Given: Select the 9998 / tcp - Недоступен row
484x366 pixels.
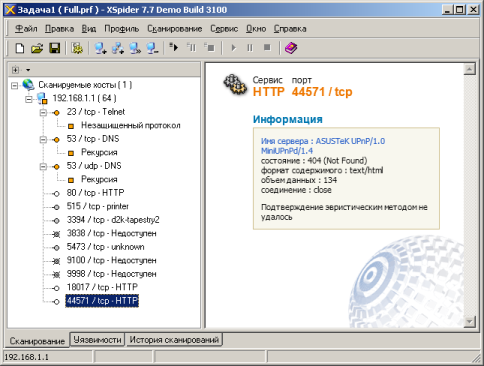Looking at the screenshot, I should pos(111,274).
